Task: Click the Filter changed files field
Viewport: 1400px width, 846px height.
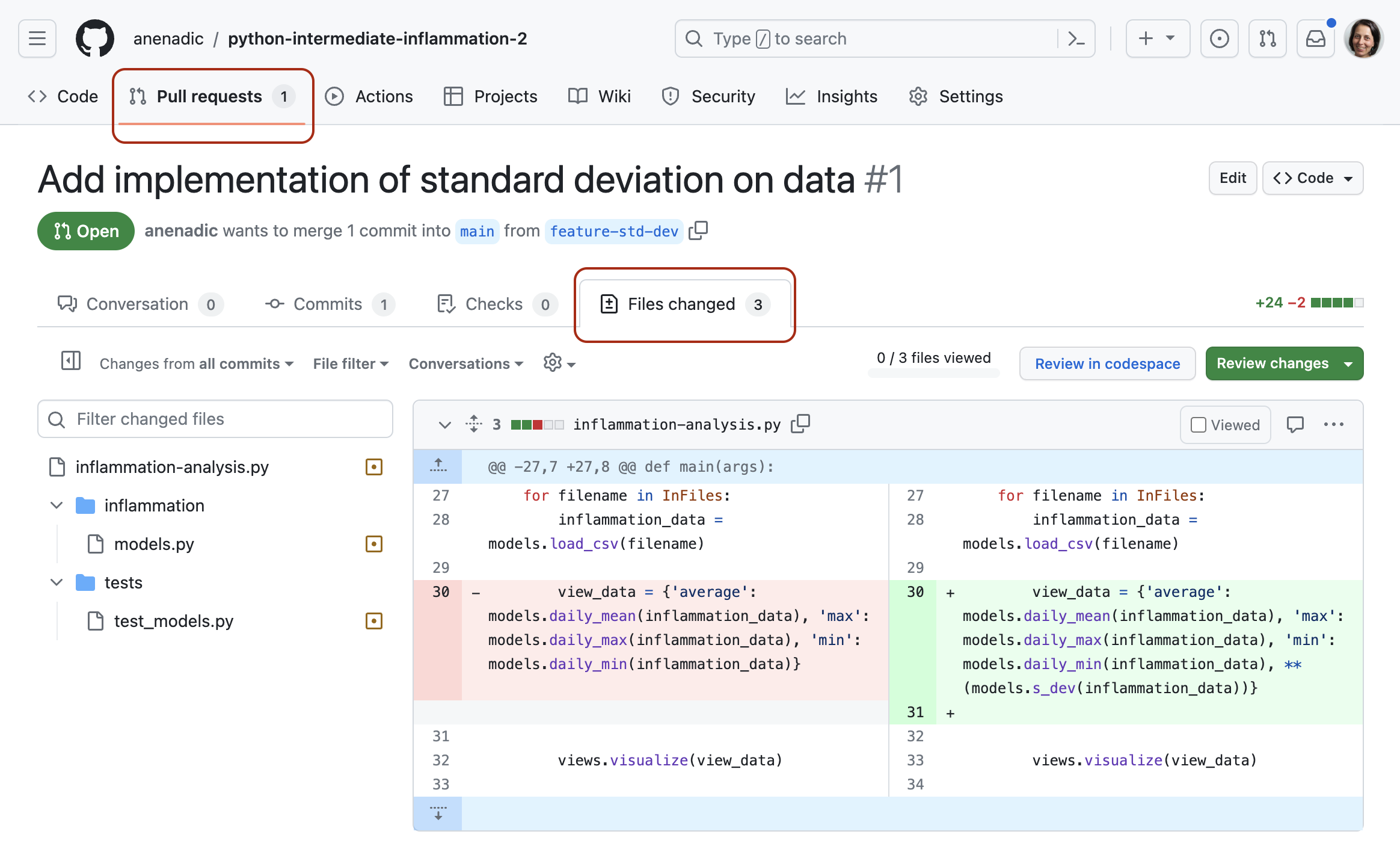Action: coord(215,419)
